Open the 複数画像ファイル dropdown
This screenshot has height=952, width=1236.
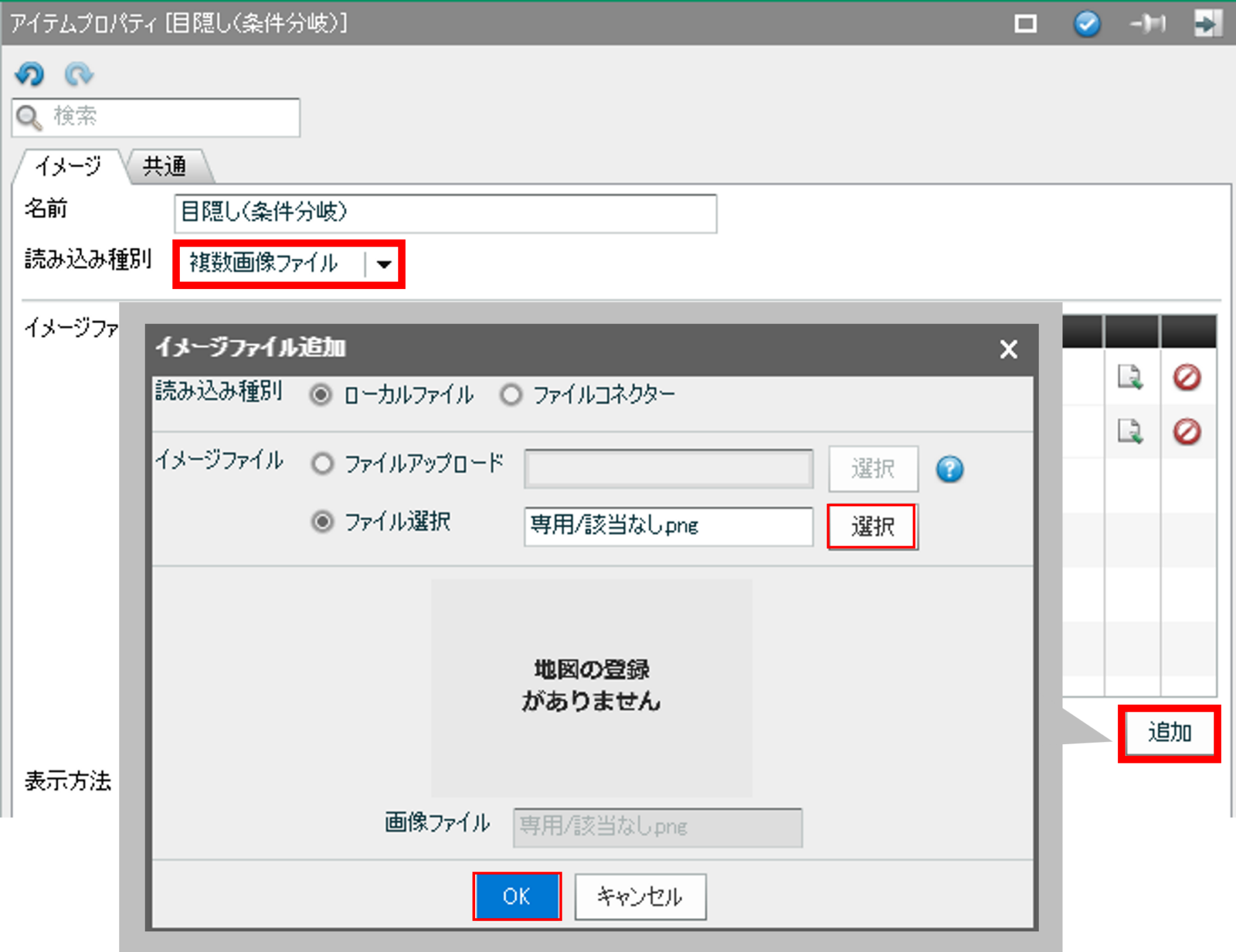[289, 264]
